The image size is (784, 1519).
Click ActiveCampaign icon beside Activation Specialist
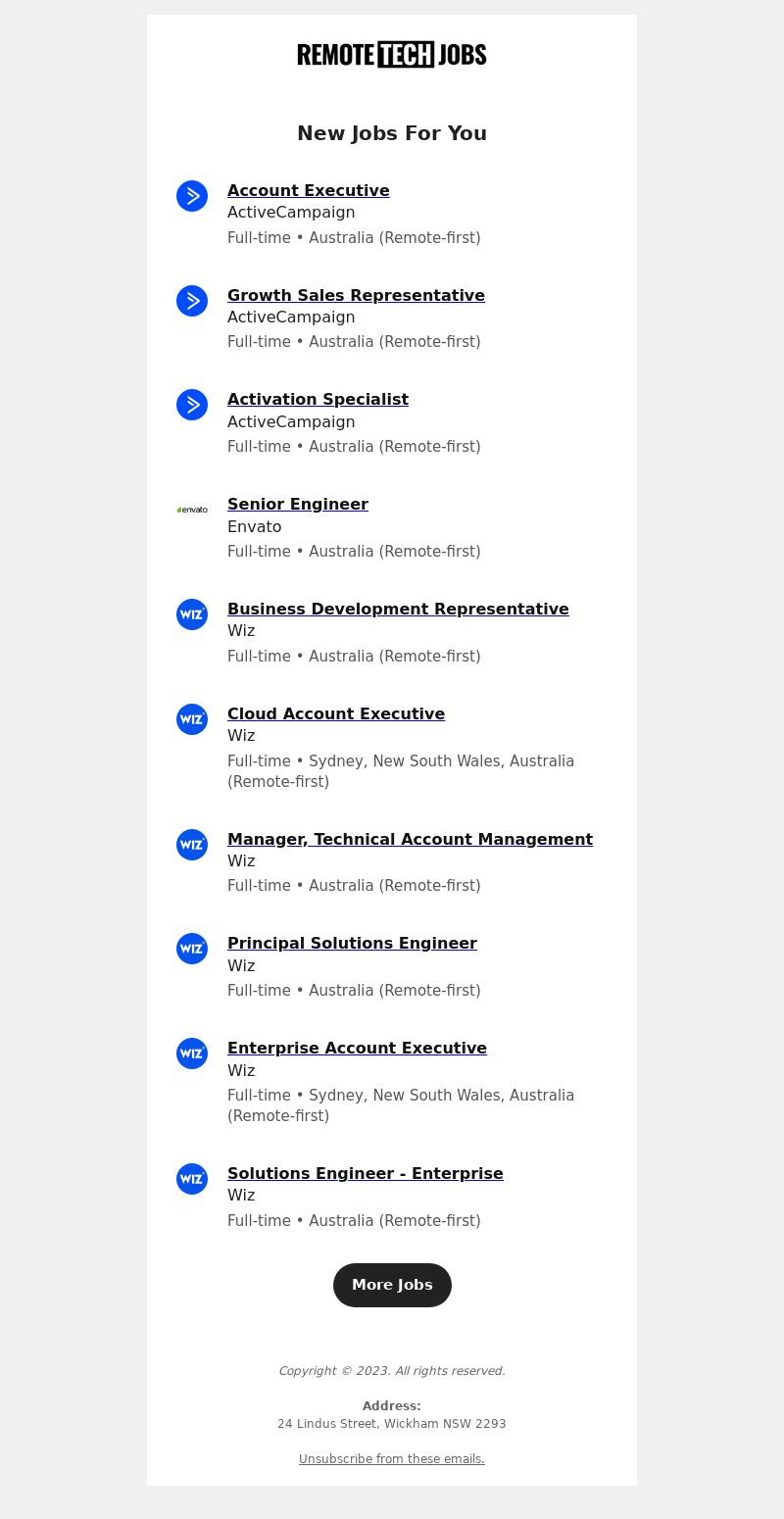[192, 405]
